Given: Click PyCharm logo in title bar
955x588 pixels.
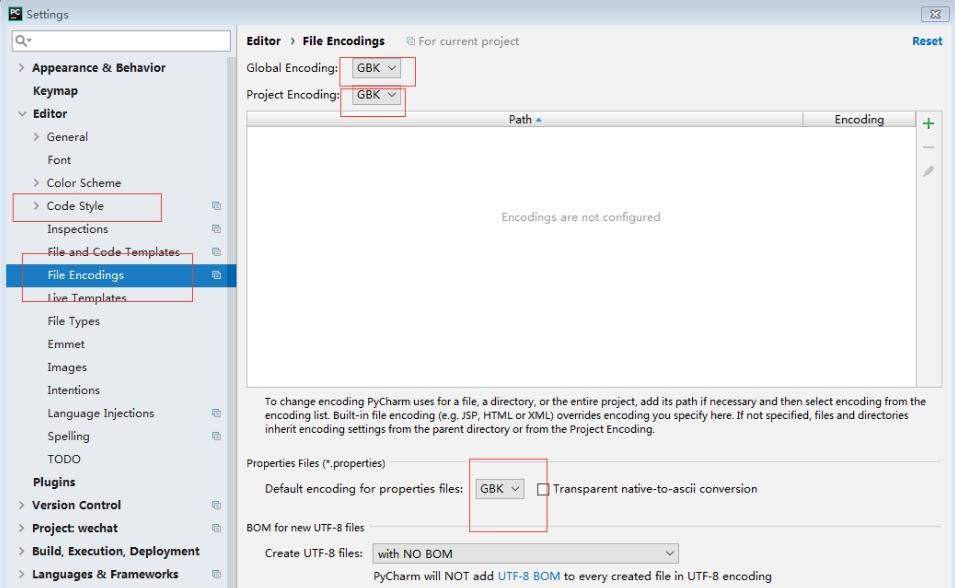Looking at the screenshot, I should 15,13.
